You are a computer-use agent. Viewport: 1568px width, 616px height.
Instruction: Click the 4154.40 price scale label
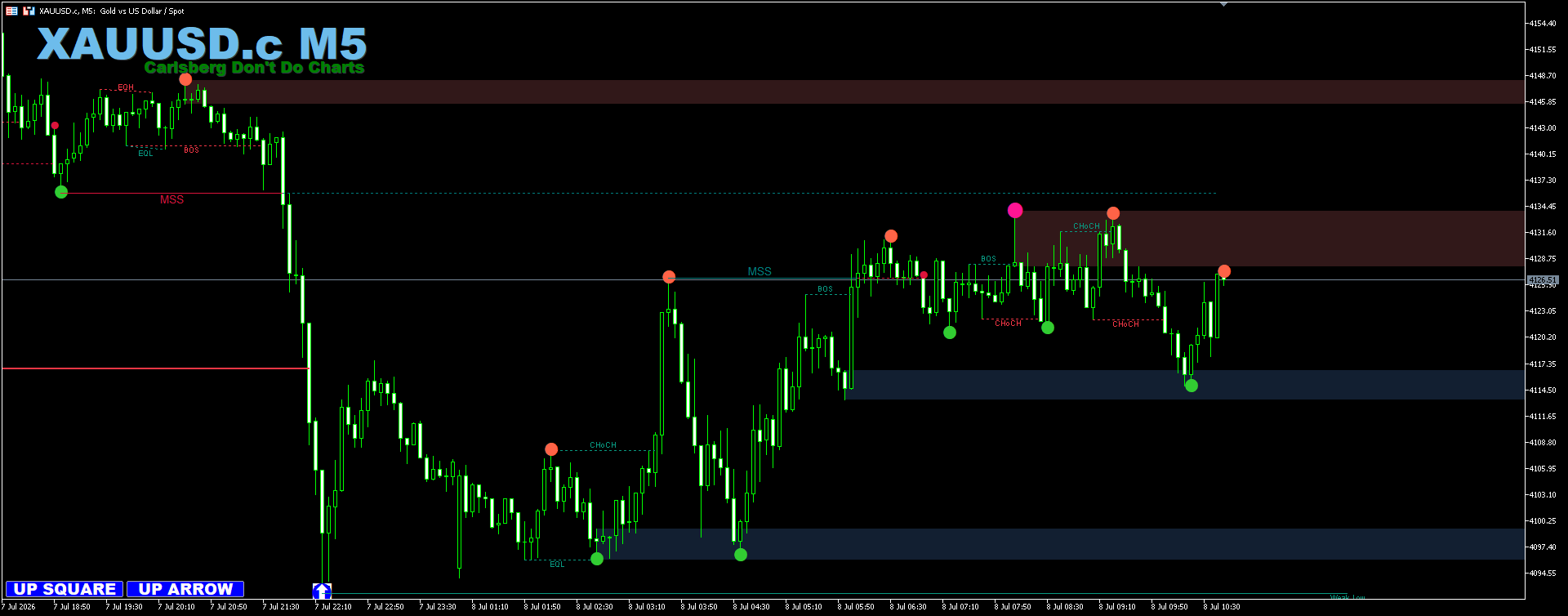1543,24
